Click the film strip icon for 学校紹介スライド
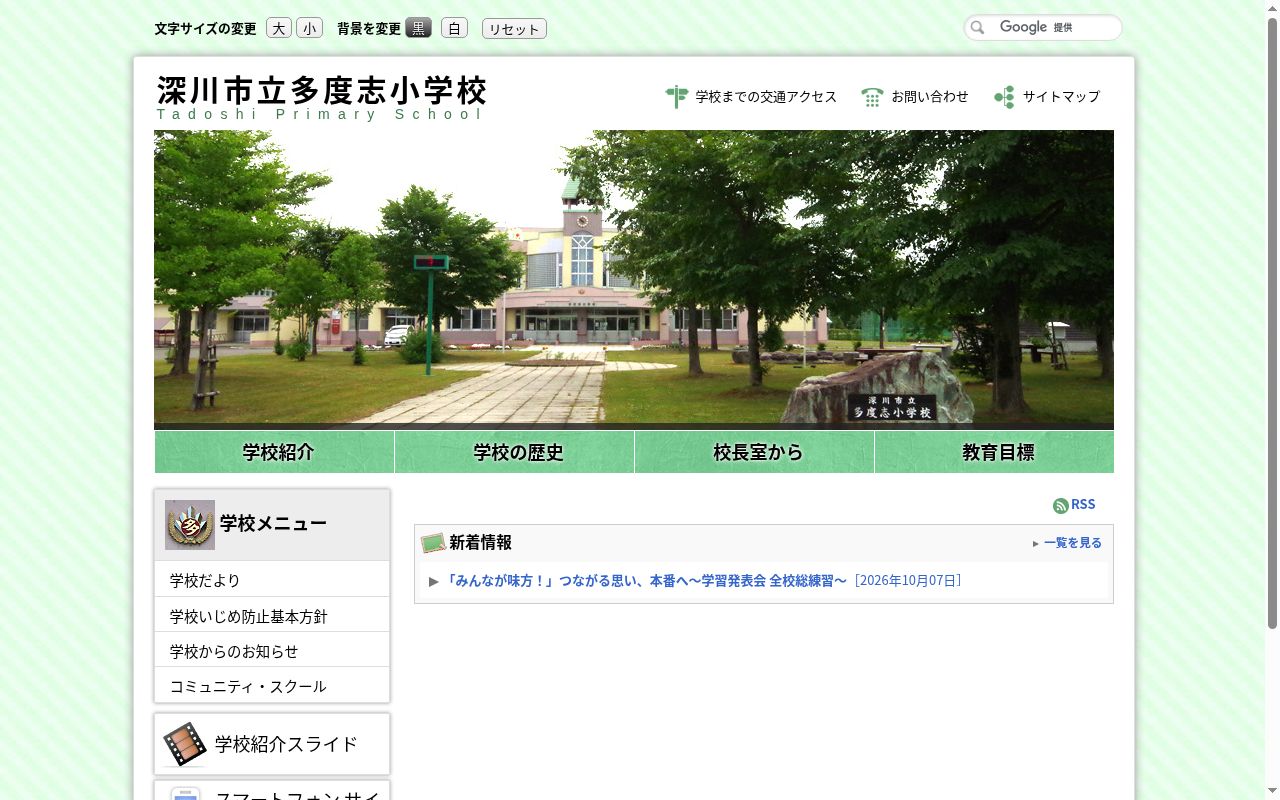The image size is (1280, 800). pyautogui.click(x=185, y=744)
